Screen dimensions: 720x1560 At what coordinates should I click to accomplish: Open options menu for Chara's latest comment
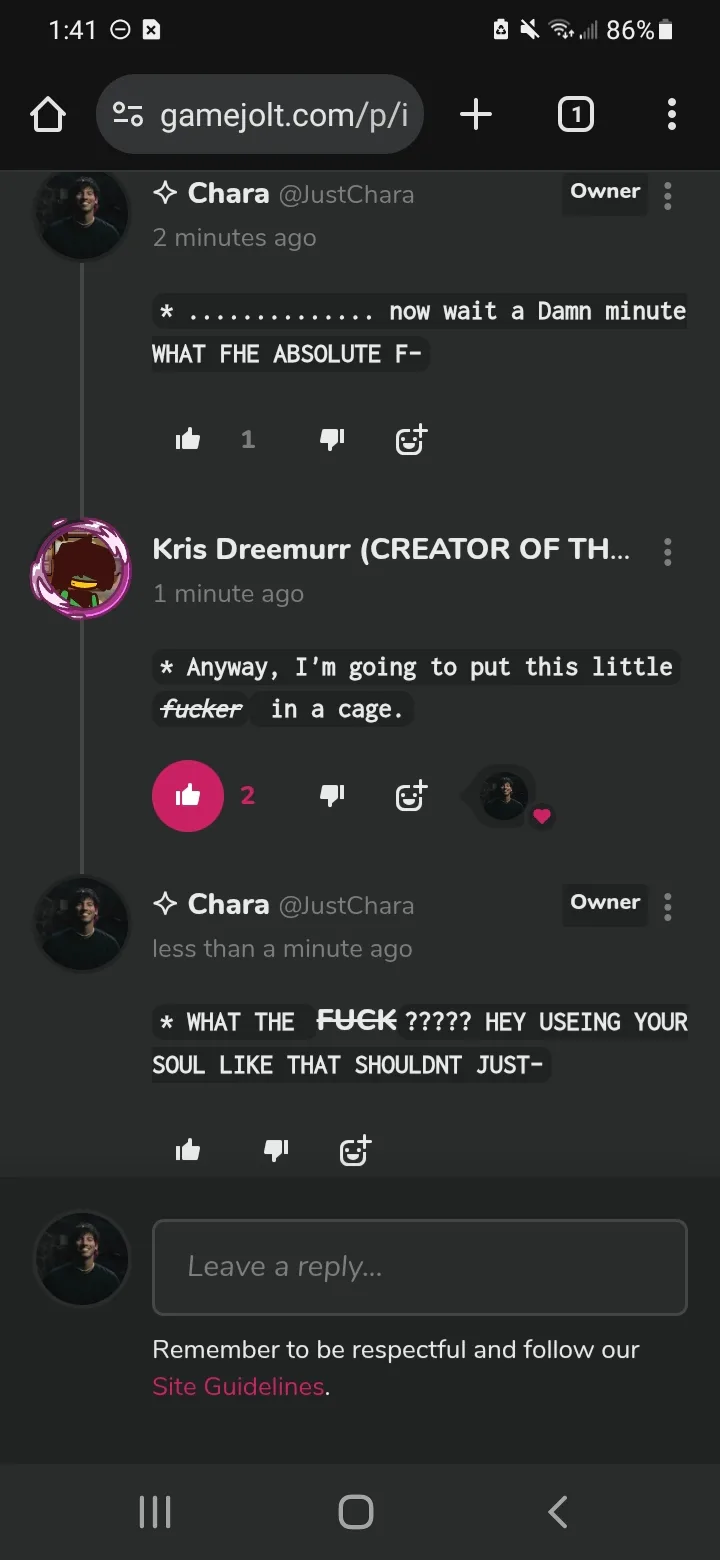click(x=667, y=906)
